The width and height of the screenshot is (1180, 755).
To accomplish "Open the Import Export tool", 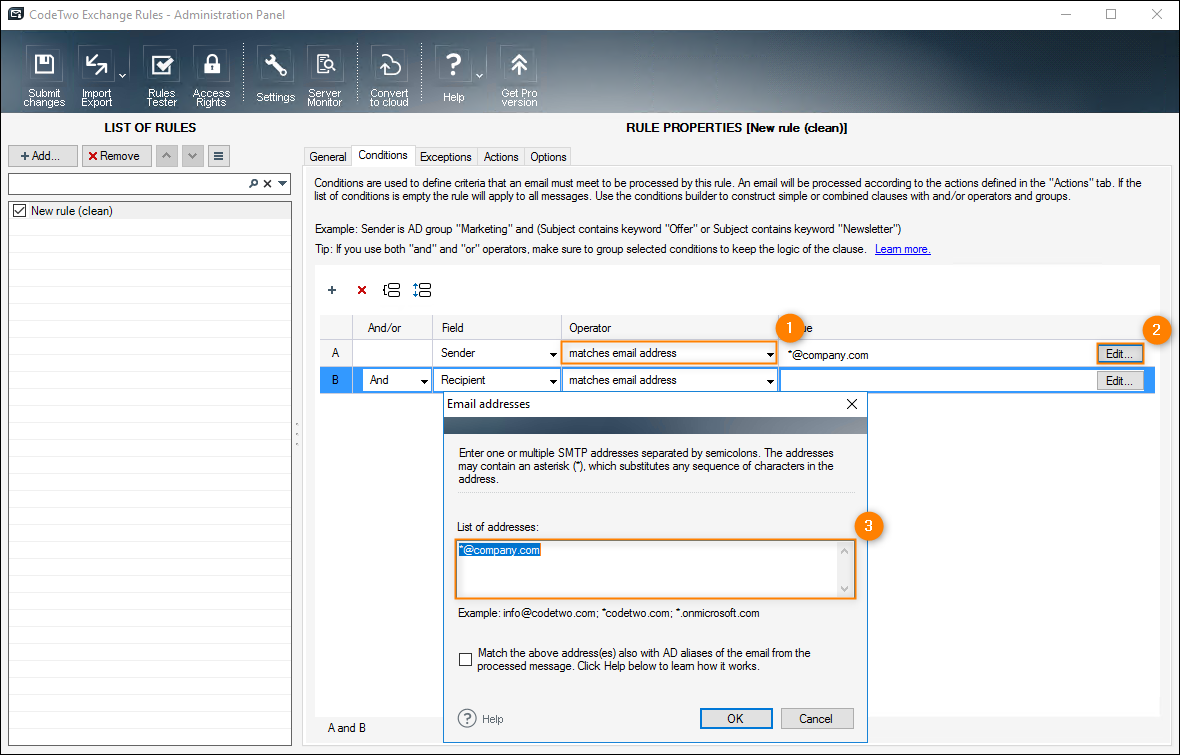I will [96, 76].
